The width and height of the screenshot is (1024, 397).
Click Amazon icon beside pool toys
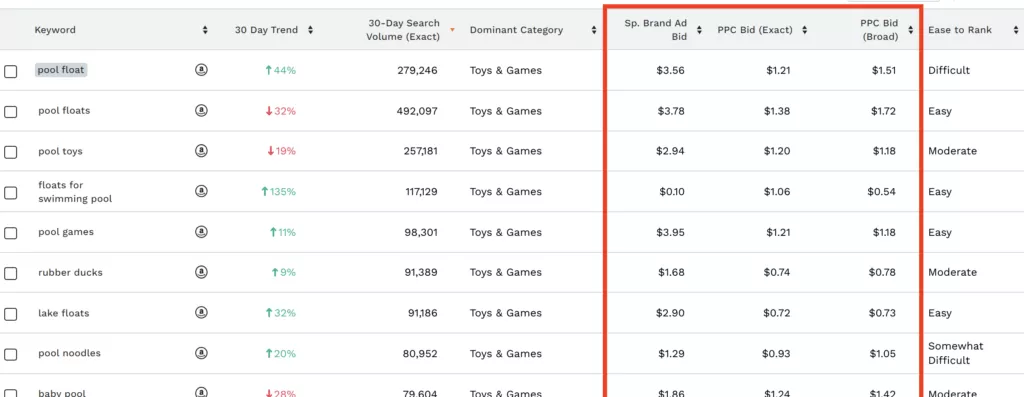click(x=201, y=151)
